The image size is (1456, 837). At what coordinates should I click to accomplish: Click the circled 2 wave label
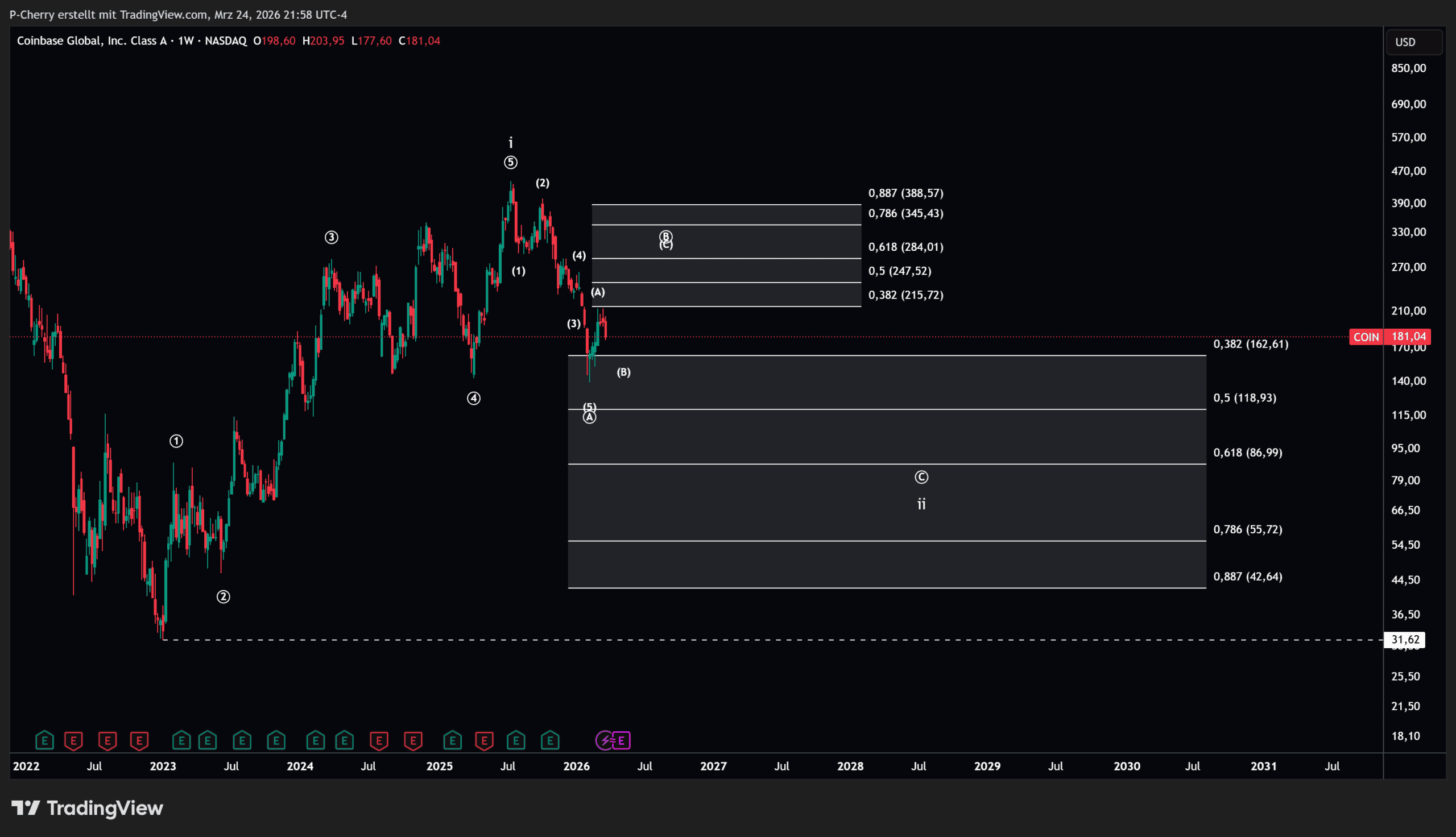pos(223,596)
